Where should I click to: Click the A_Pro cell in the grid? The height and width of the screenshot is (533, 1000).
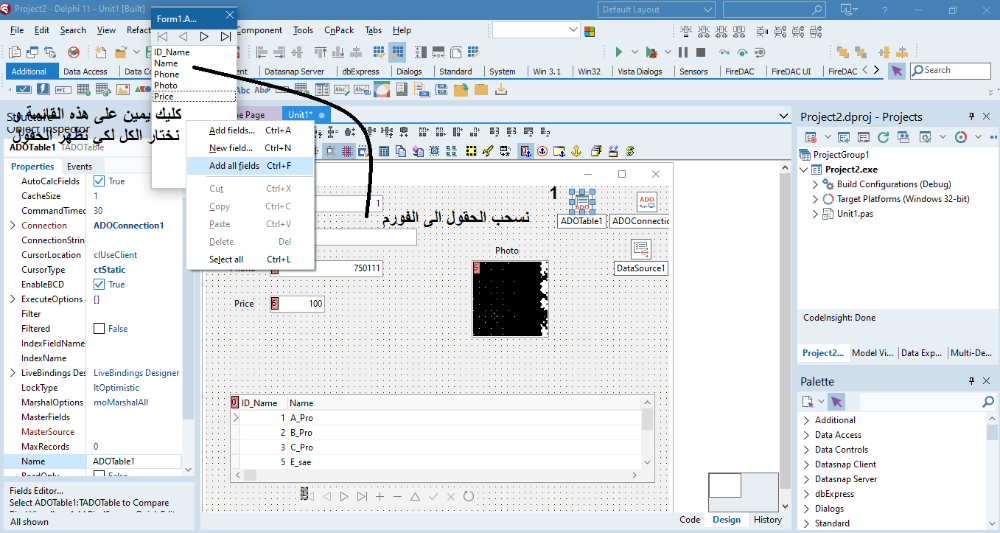[464, 418]
